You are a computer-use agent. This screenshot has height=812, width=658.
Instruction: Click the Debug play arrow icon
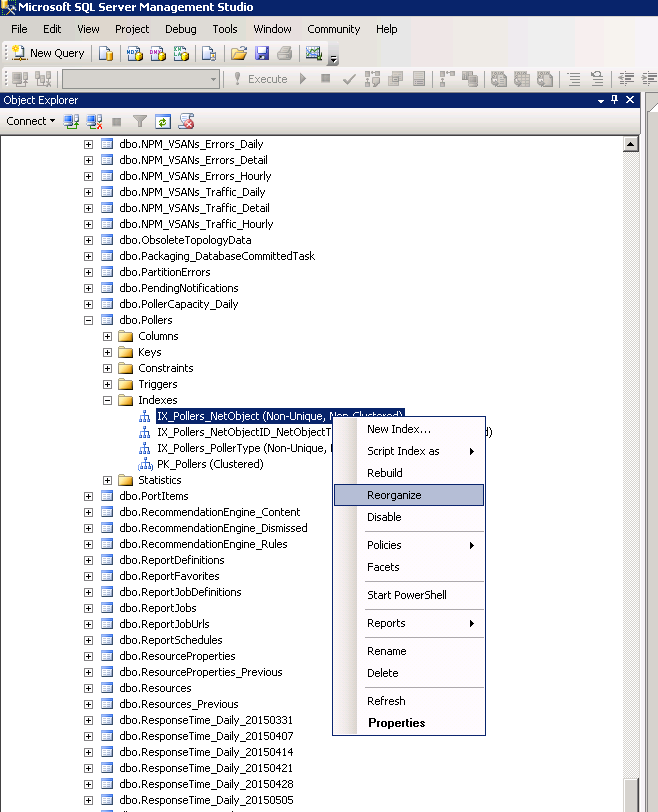pyautogui.click(x=303, y=79)
